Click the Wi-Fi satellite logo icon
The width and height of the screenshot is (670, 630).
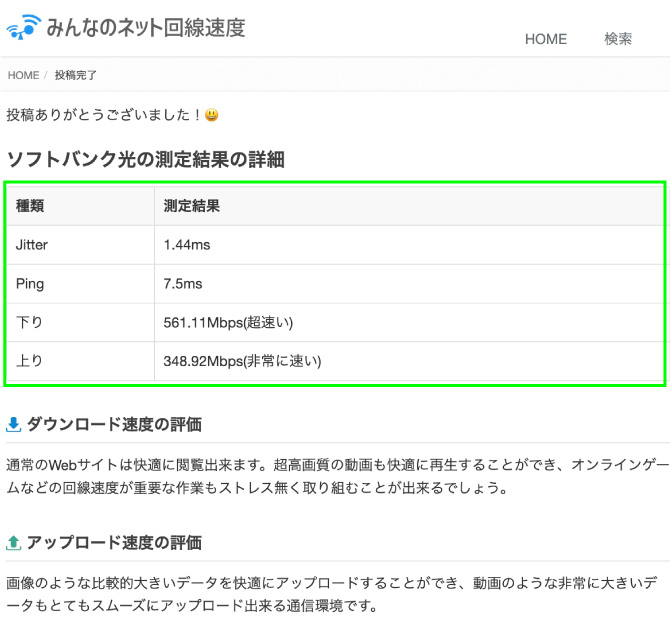[24, 27]
